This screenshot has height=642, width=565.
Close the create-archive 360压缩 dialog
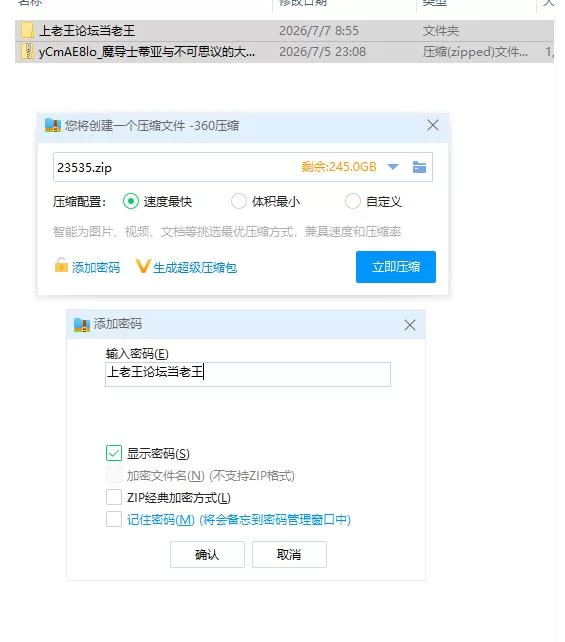click(433, 125)
